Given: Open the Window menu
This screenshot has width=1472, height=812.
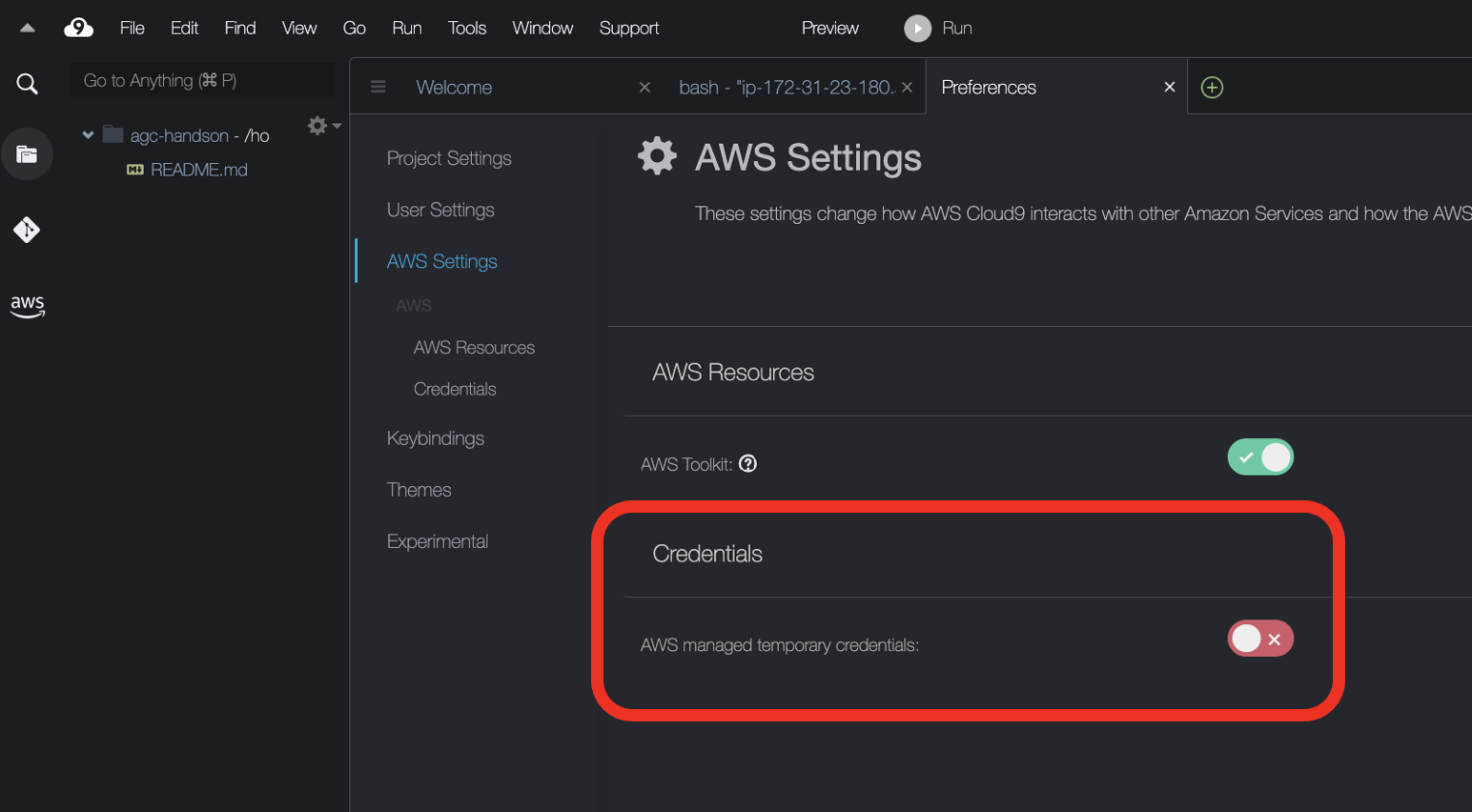Looking at the screenshot, I should click(x=542, y=29).
